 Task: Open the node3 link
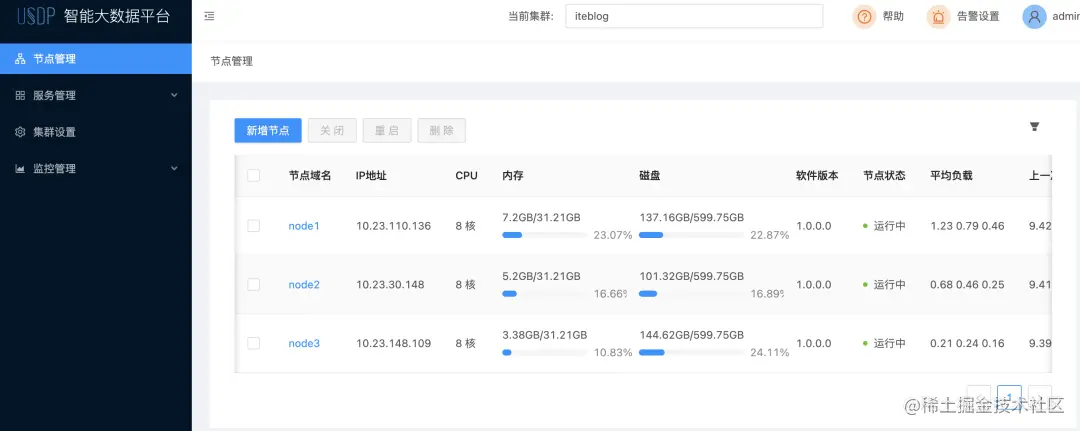pyautogui.click(x=304, y=343)
